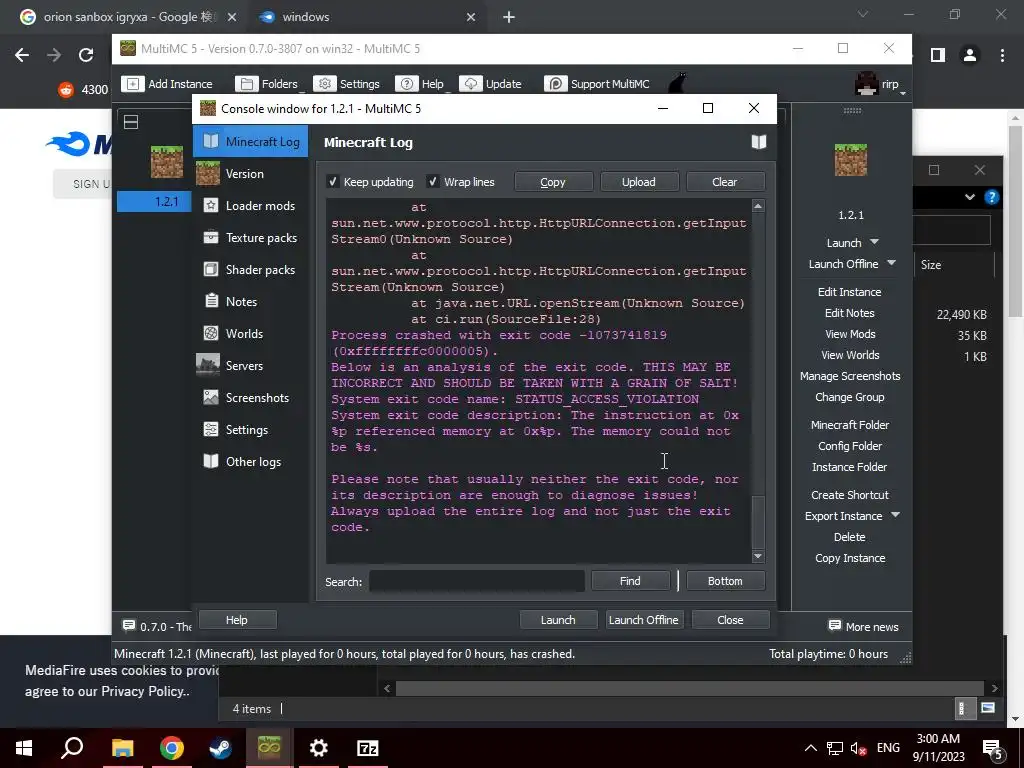Screen dimensions: 1024x768
Task: Open instance Settings page in console sidebar
Action: [250, 429]
